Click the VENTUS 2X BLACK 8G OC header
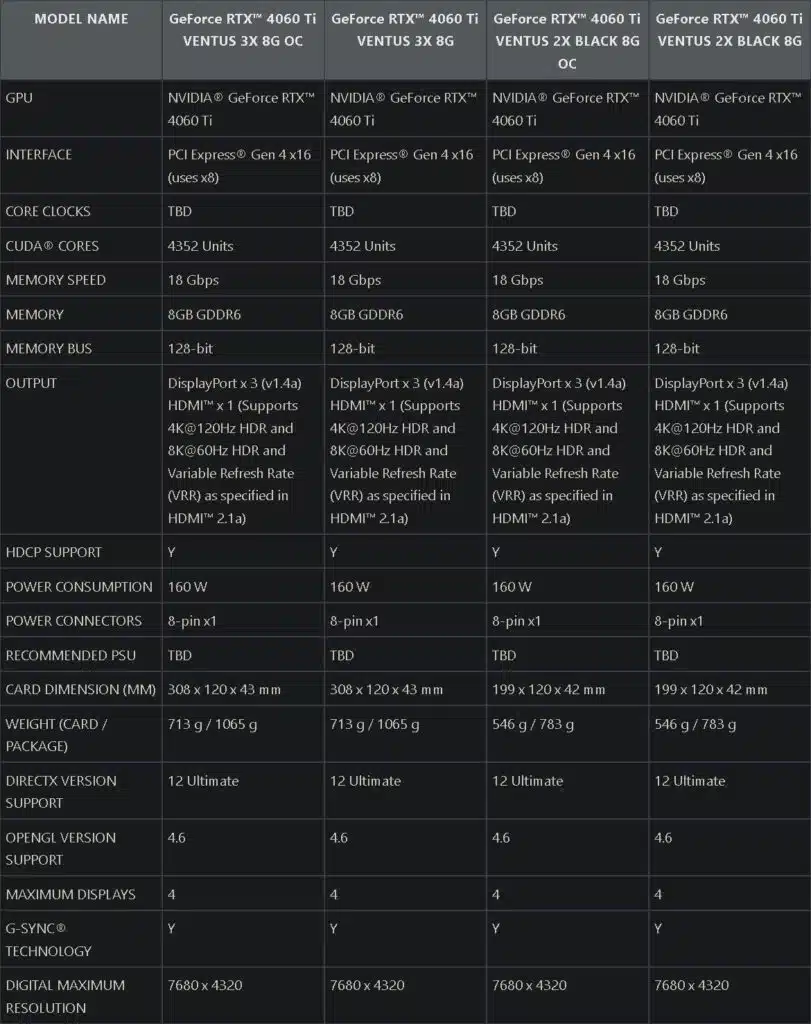The image size is (811, 1024). click(x=567, y=41)
